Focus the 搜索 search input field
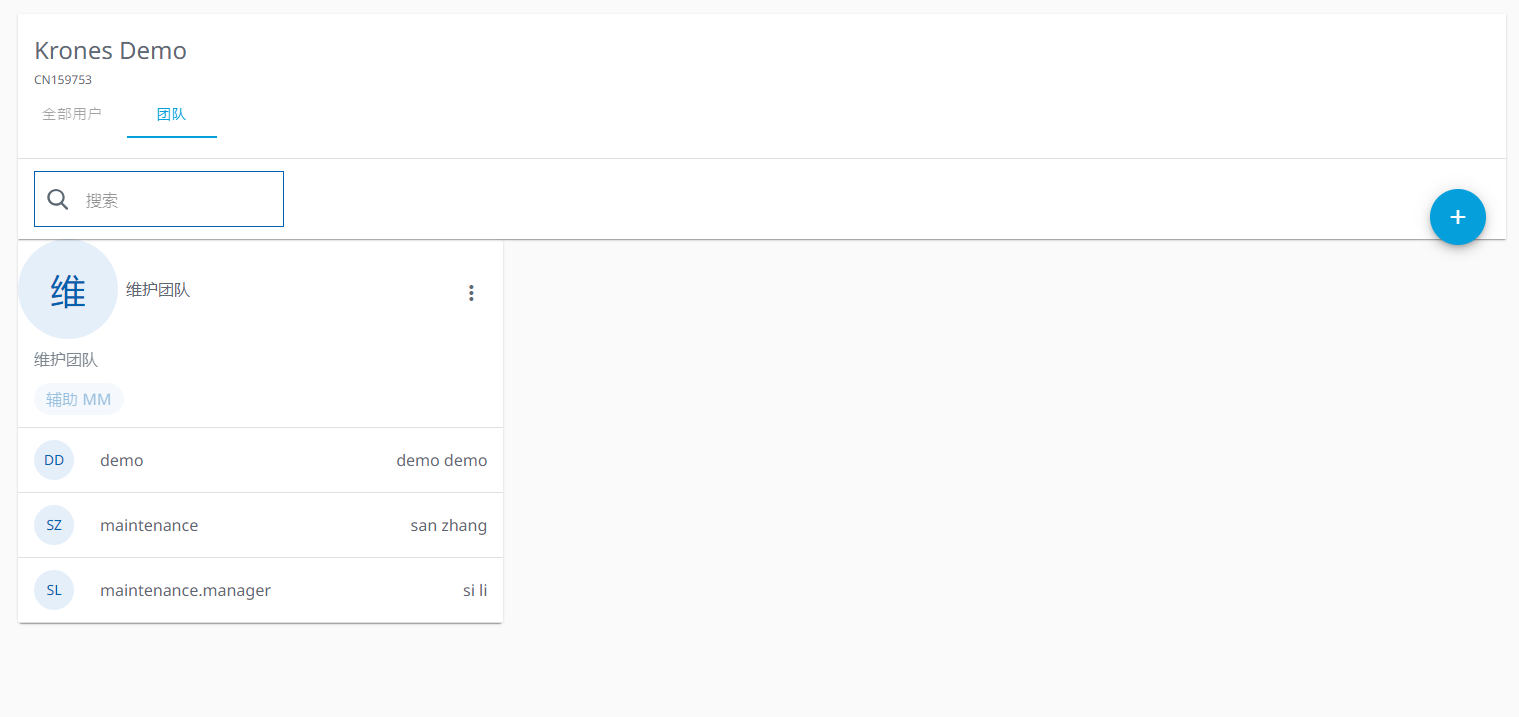 [x=175, y=200]
